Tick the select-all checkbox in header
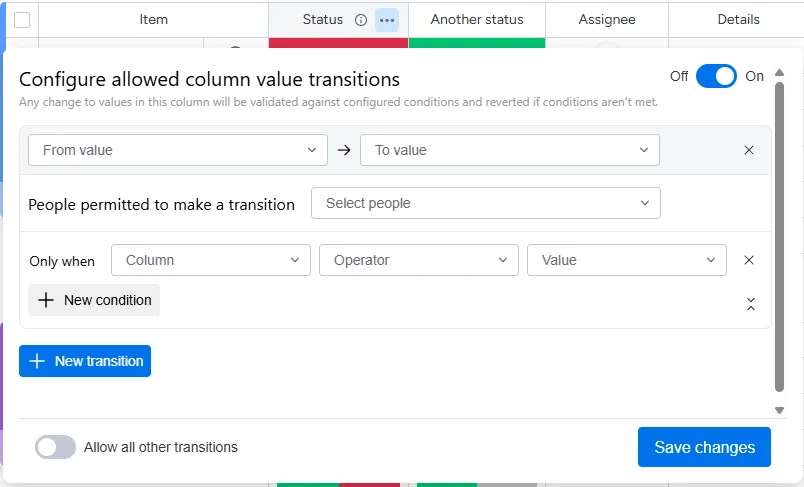The image size is (804, 487). pos(22,20)
